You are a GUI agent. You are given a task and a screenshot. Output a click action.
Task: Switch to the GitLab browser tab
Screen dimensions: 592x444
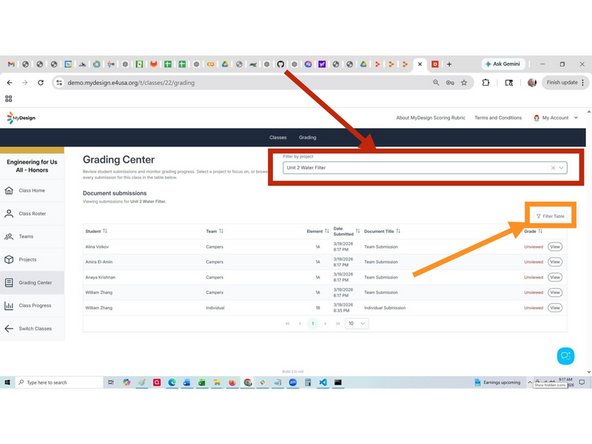click(x=154, y=64)
